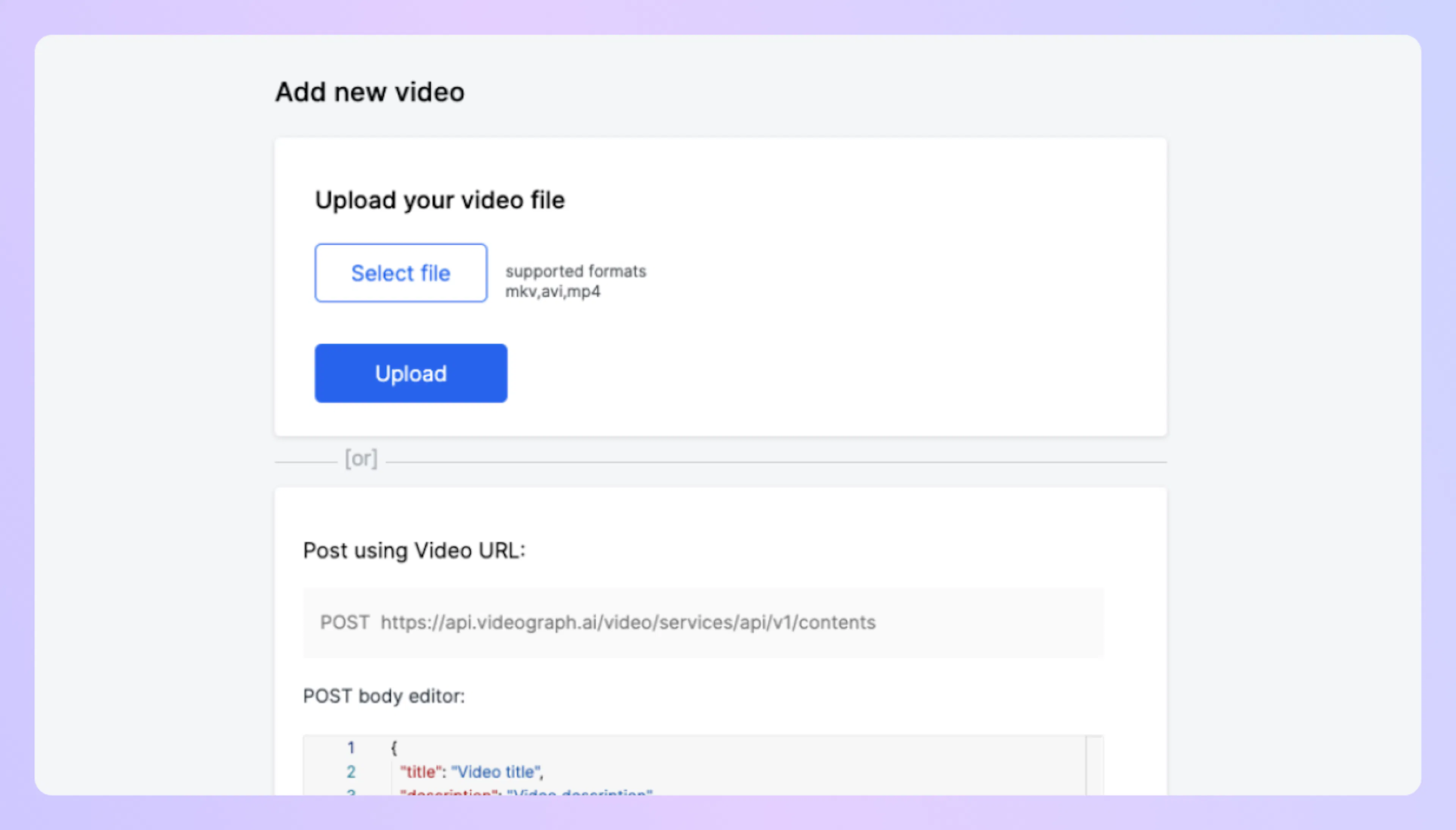Click the mkv,avi,mp4 formats list

tap(552, 291)
